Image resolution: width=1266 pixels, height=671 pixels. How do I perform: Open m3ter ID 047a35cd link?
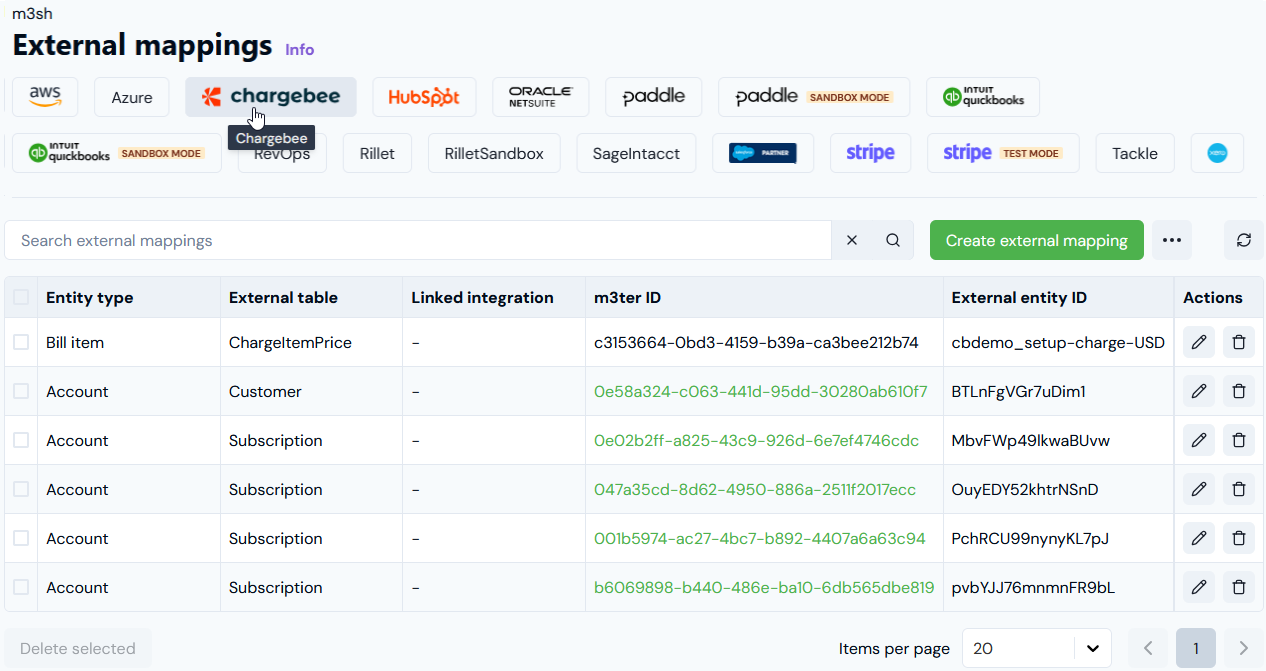[755, 489]
